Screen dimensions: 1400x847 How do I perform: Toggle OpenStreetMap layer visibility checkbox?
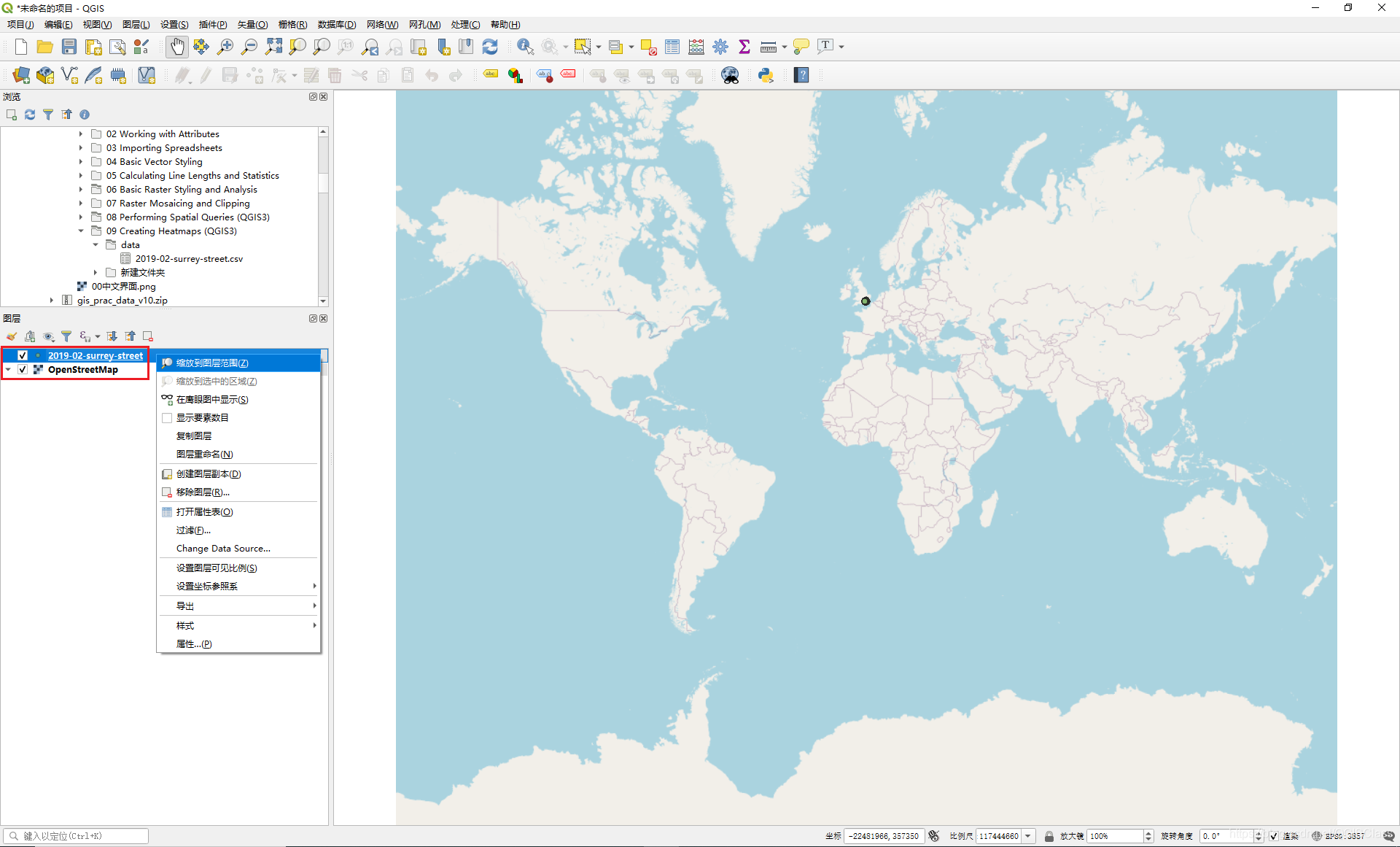(x=23, y=370)
